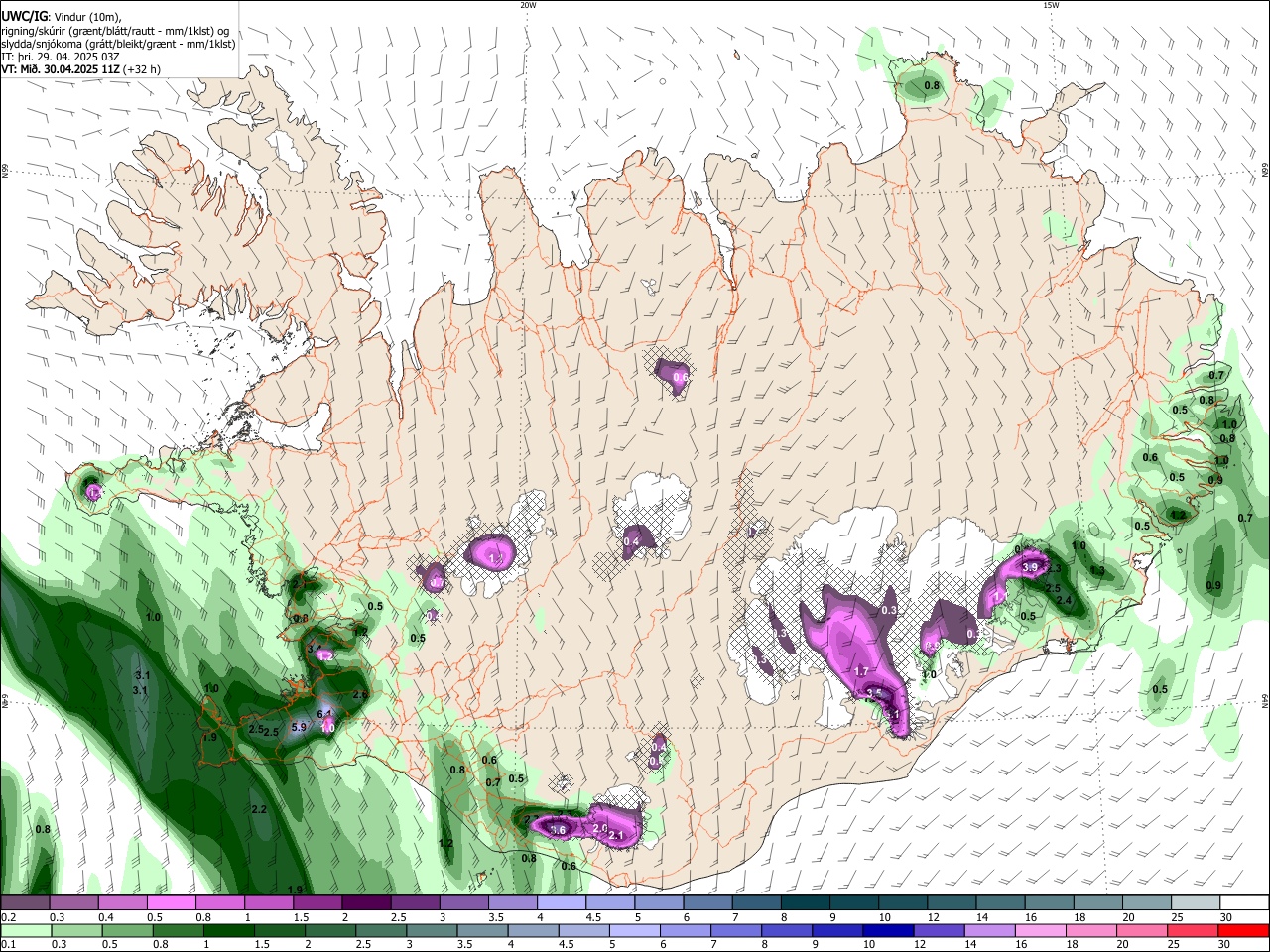
Task: Pick the dark green rain swatch between 1 and 1.5
Action: (x=228, y=930)
